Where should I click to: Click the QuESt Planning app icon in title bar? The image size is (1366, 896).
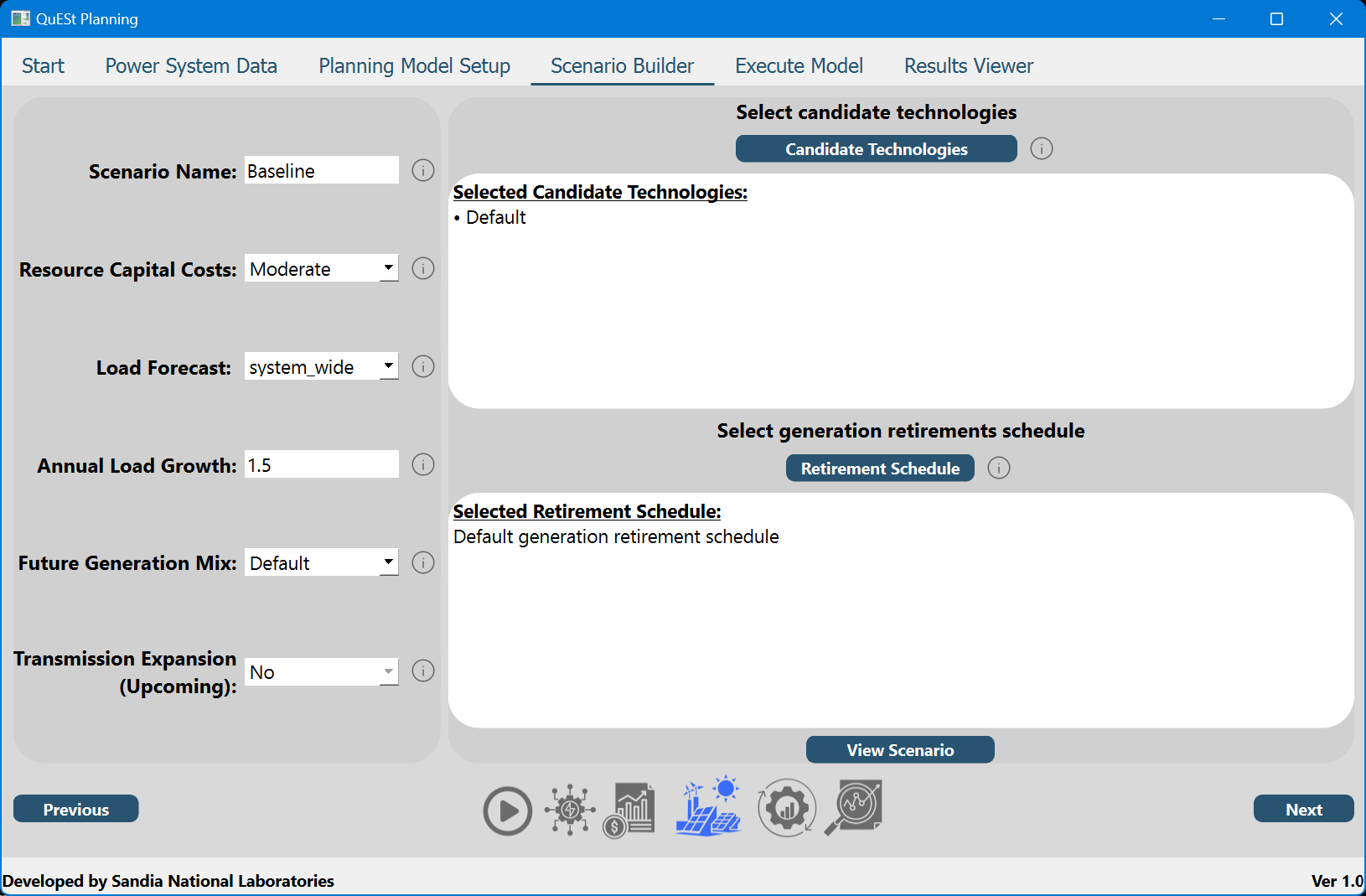tap(21, 18)
